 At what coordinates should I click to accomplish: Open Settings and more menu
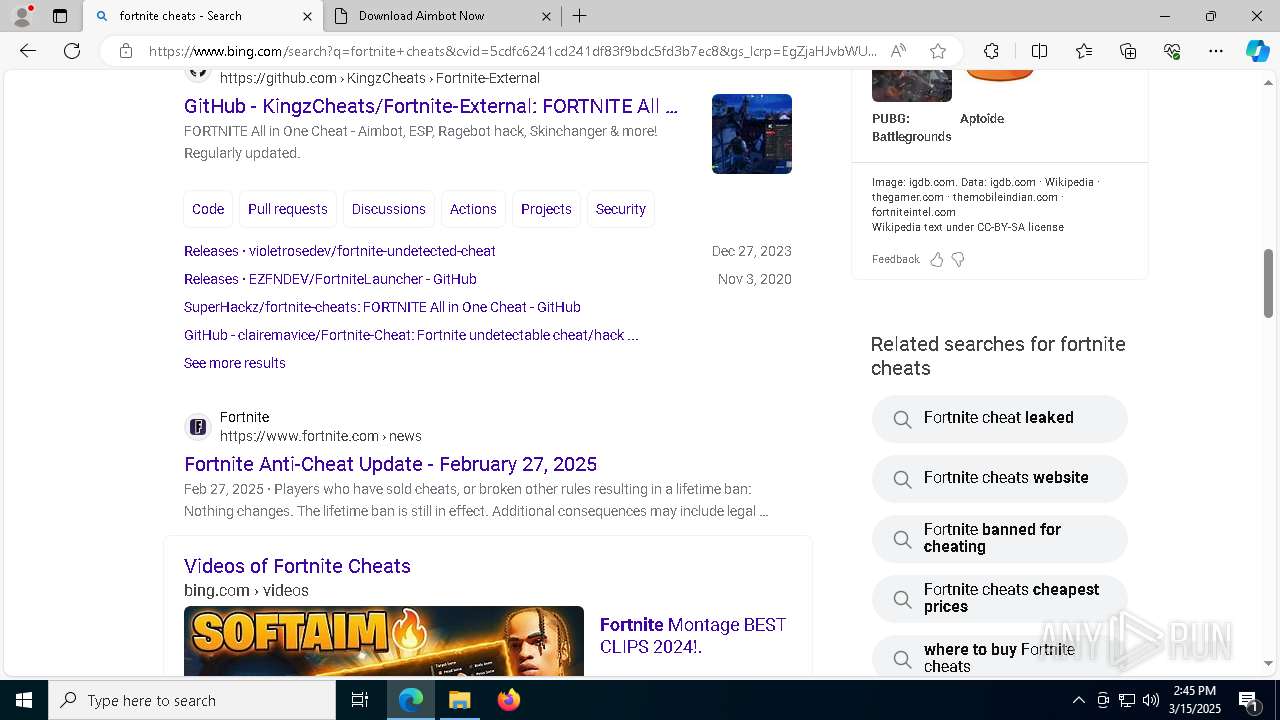coord(1216,51)
